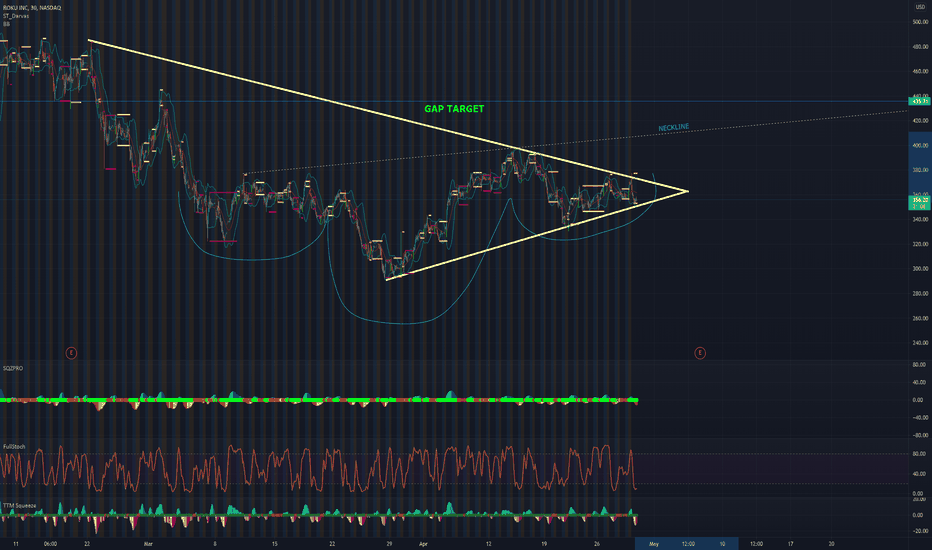Click the 300.00 price axis label
The width and height of the screenshot is (932, 550).
click(x=921, y=269)
